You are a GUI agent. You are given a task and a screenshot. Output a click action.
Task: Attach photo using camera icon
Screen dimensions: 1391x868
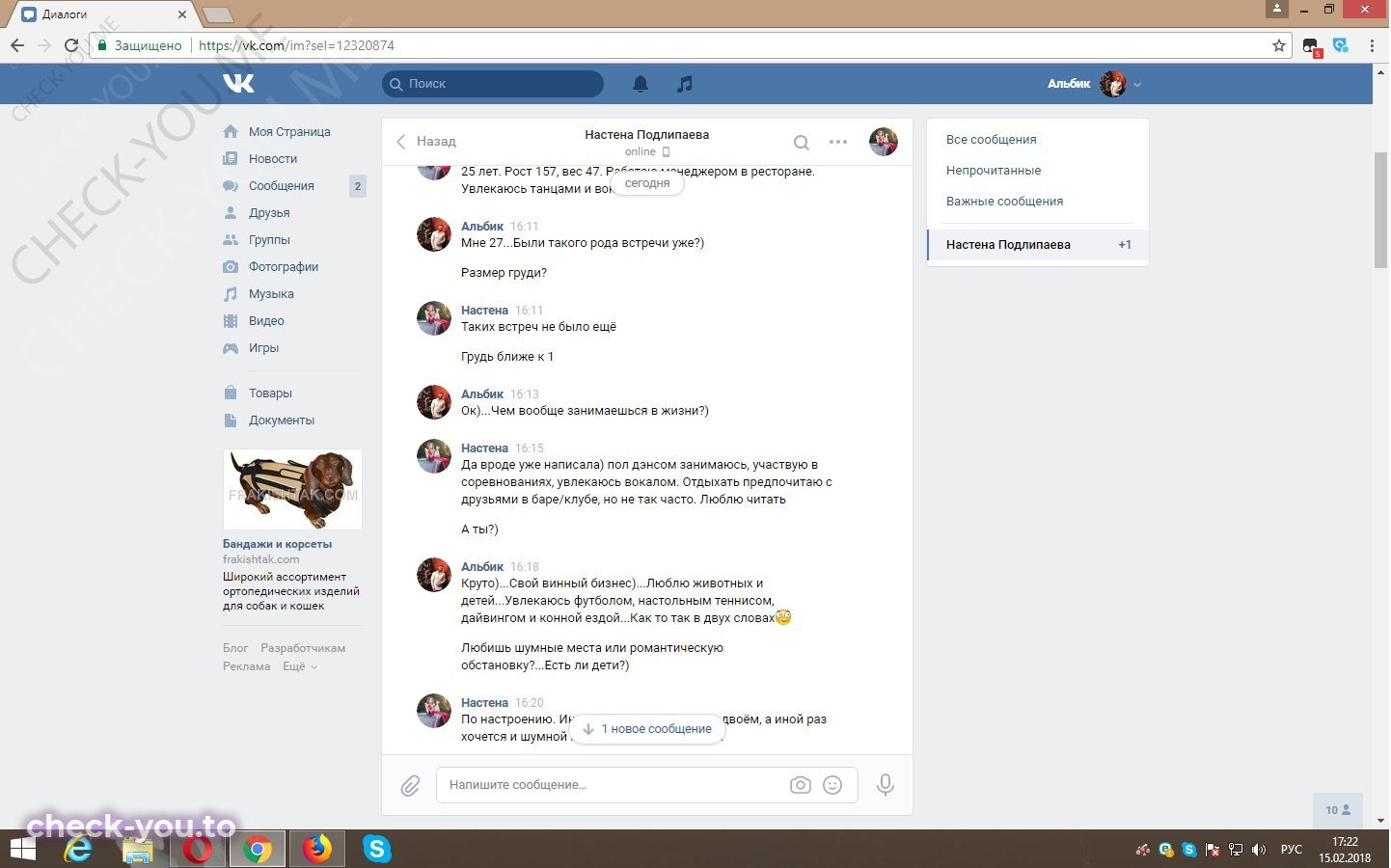pos(801,785)
